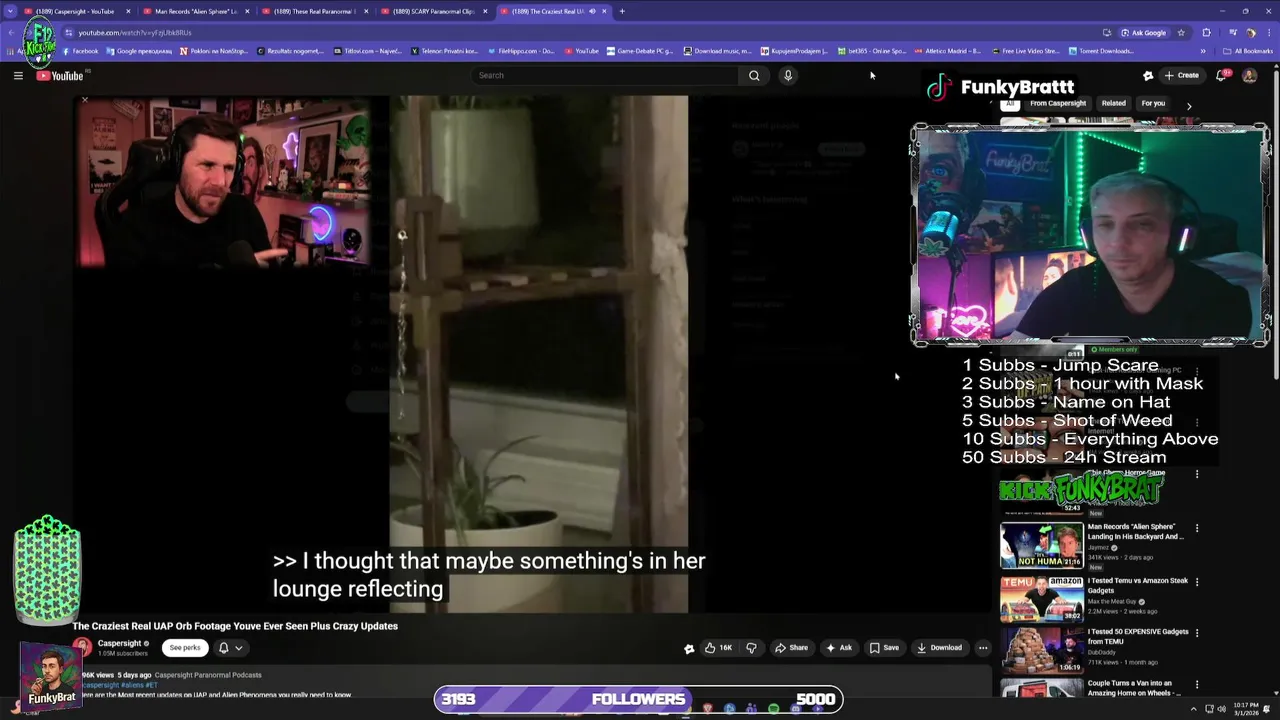Click the Ask Google button

pos(1143,32)
